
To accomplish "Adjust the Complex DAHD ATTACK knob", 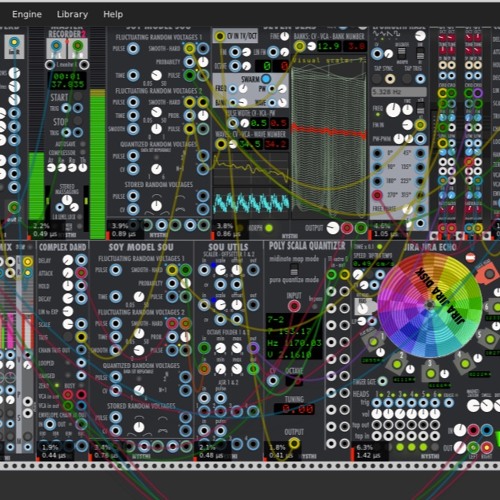I will [x=68, y=273].
